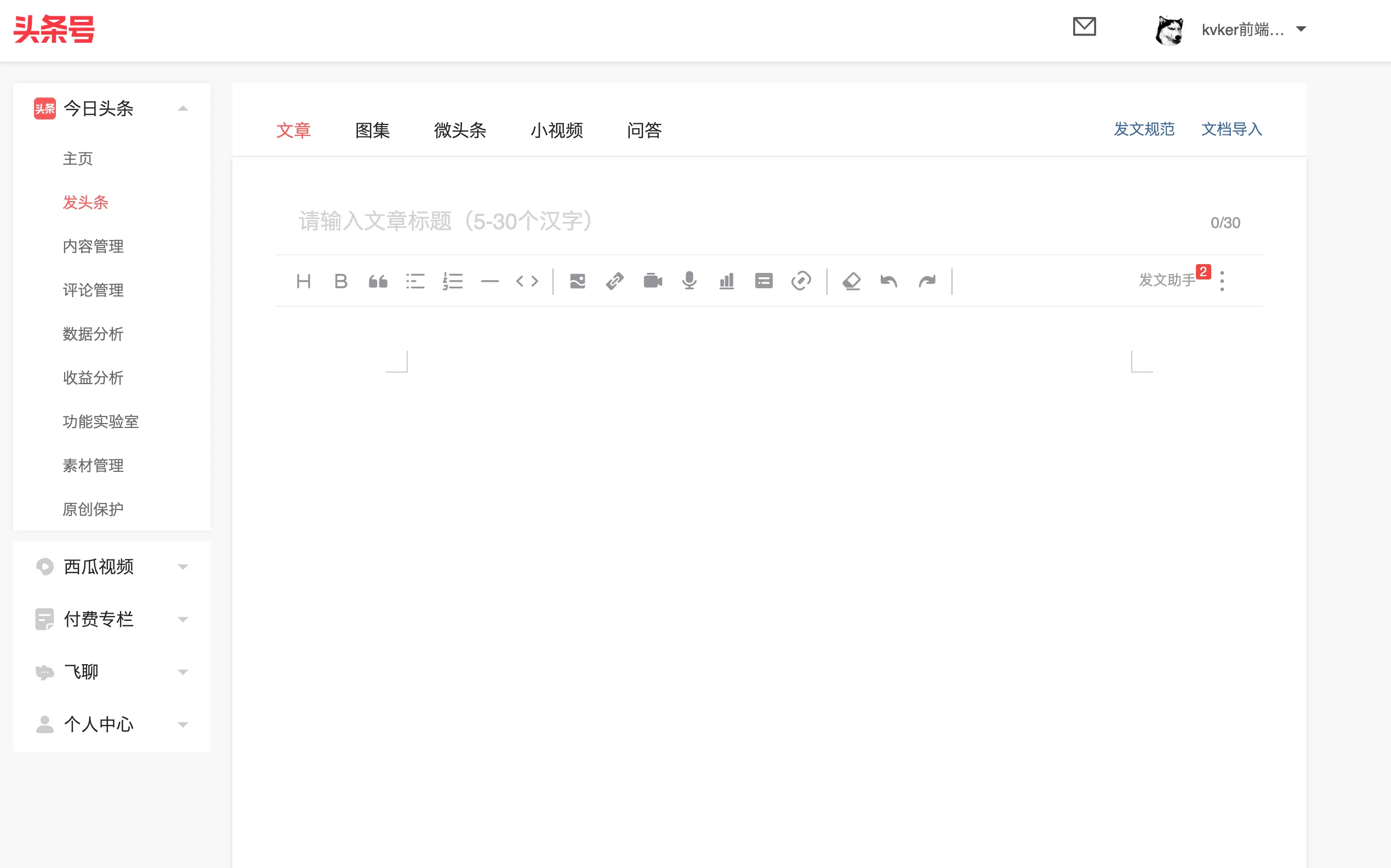The image size is (1391, 868).
Task: Insert a blockquote with quote icon
Action: (x=378, y=281)
